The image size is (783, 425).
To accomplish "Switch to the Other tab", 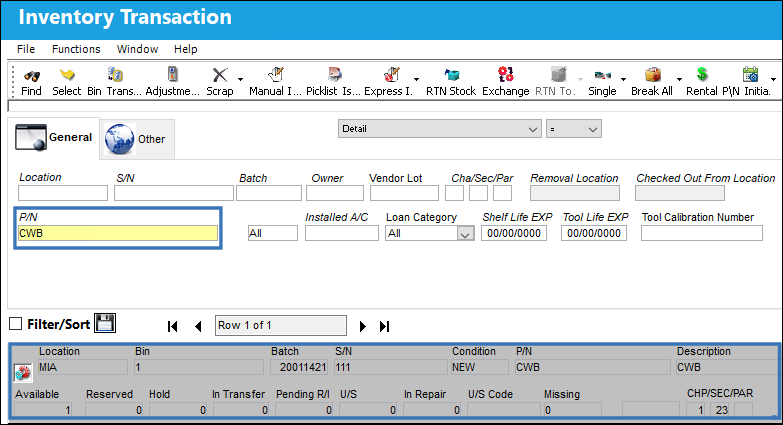I will (137, 139).
